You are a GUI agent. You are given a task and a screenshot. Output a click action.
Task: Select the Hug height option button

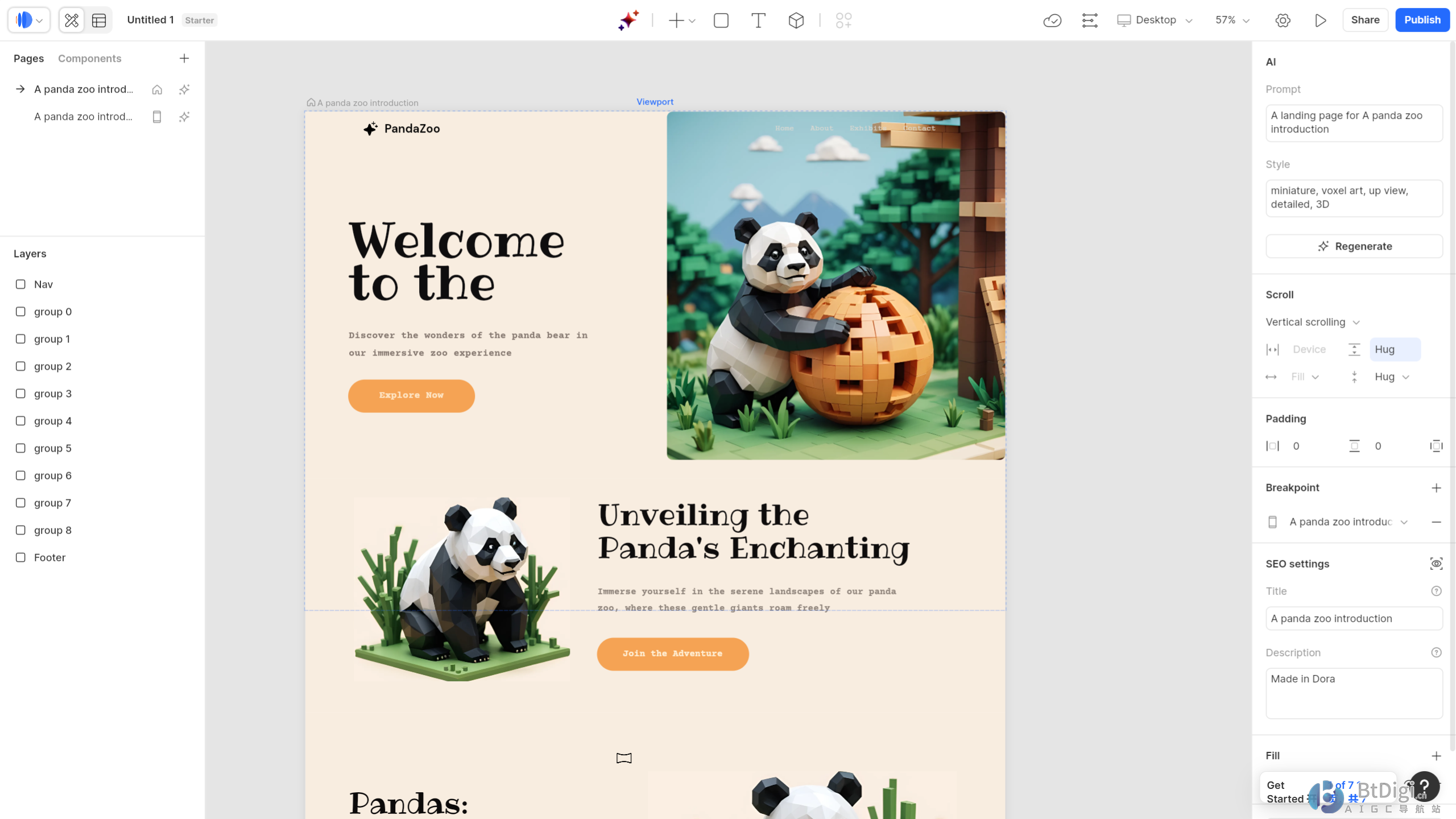coord(1395,349)
